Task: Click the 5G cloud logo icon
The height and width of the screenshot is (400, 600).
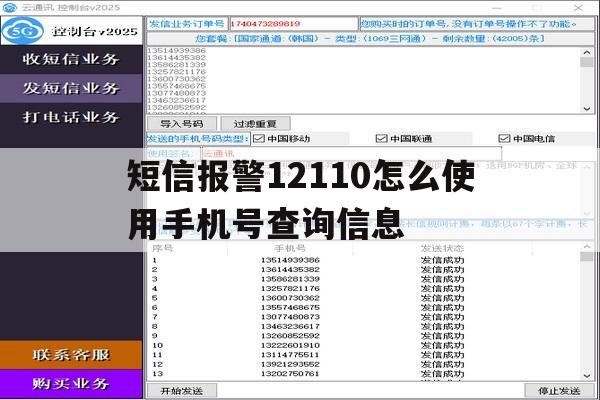Action: [x=23, y=31]
